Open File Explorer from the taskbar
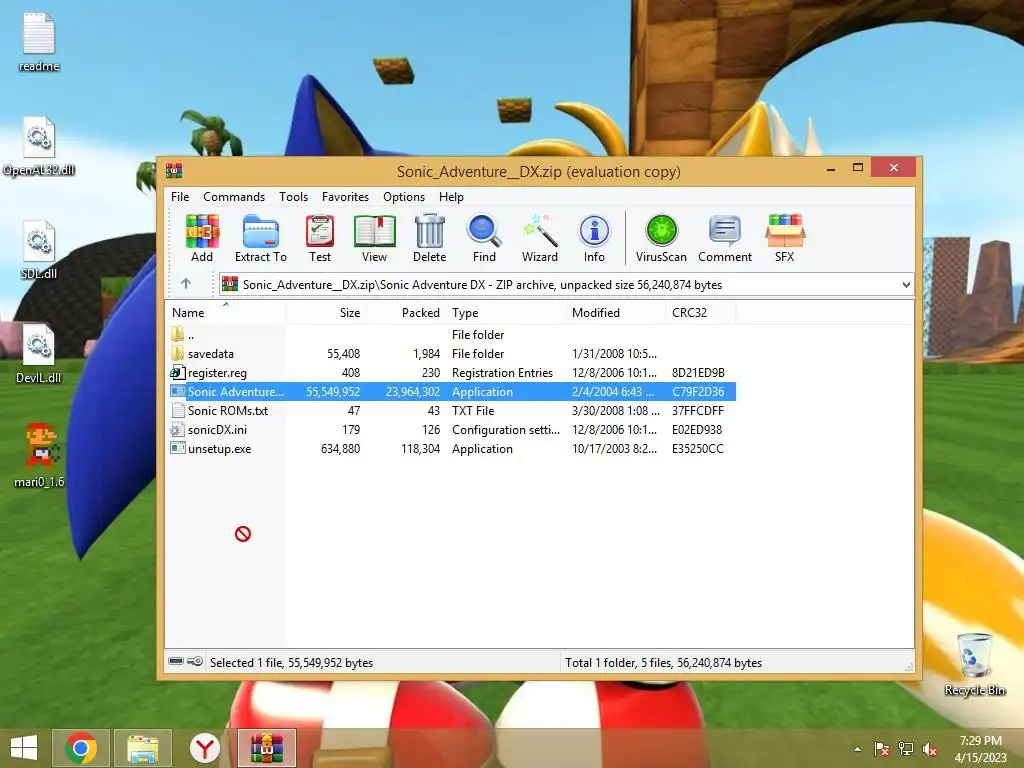 pyautogui.click(x=142, y=748)
